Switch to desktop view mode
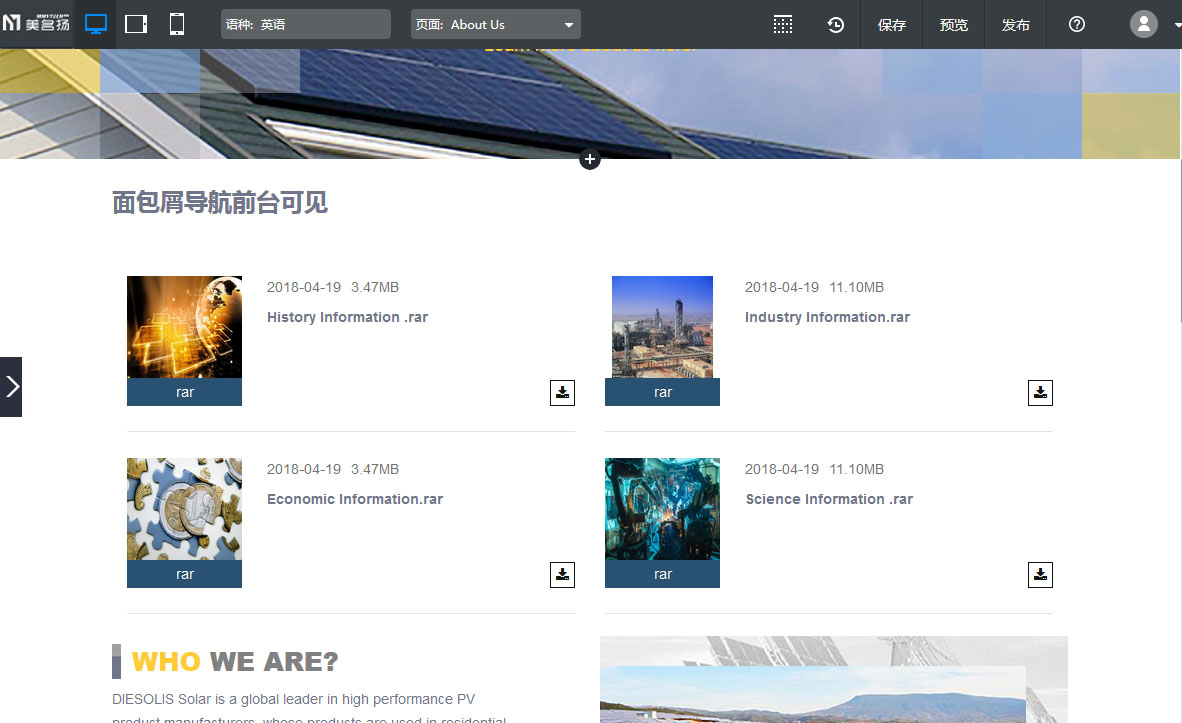 (96, 24)
